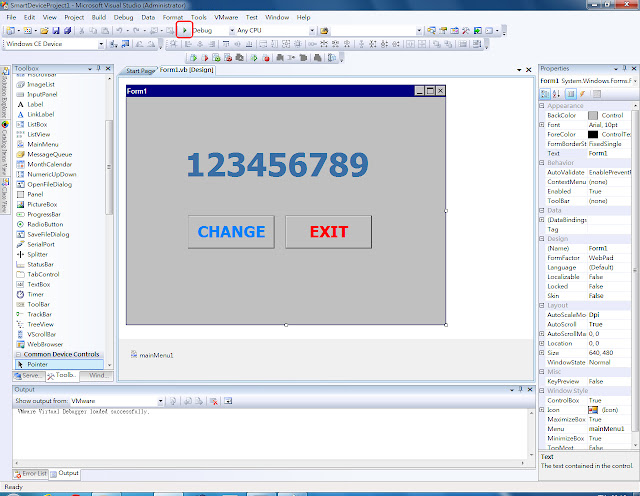Viewport: 640px width, 496px height.
Task: Expand the Font property row
Action: [x=542, y=125]
